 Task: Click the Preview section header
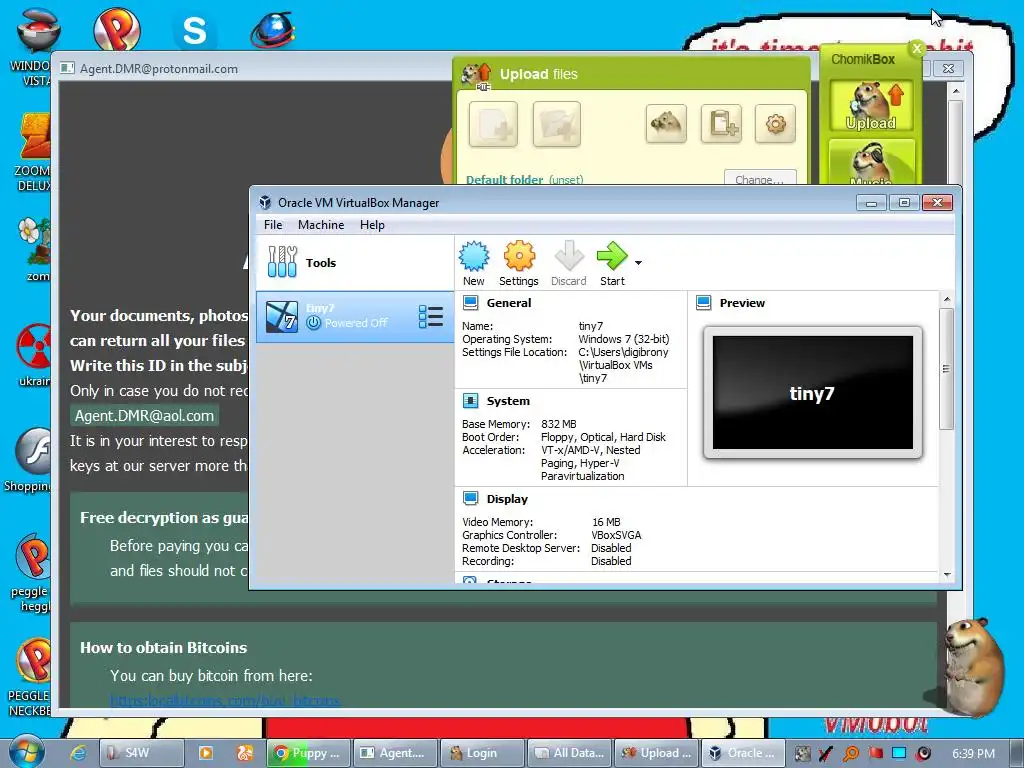click(x=742, y=303)
